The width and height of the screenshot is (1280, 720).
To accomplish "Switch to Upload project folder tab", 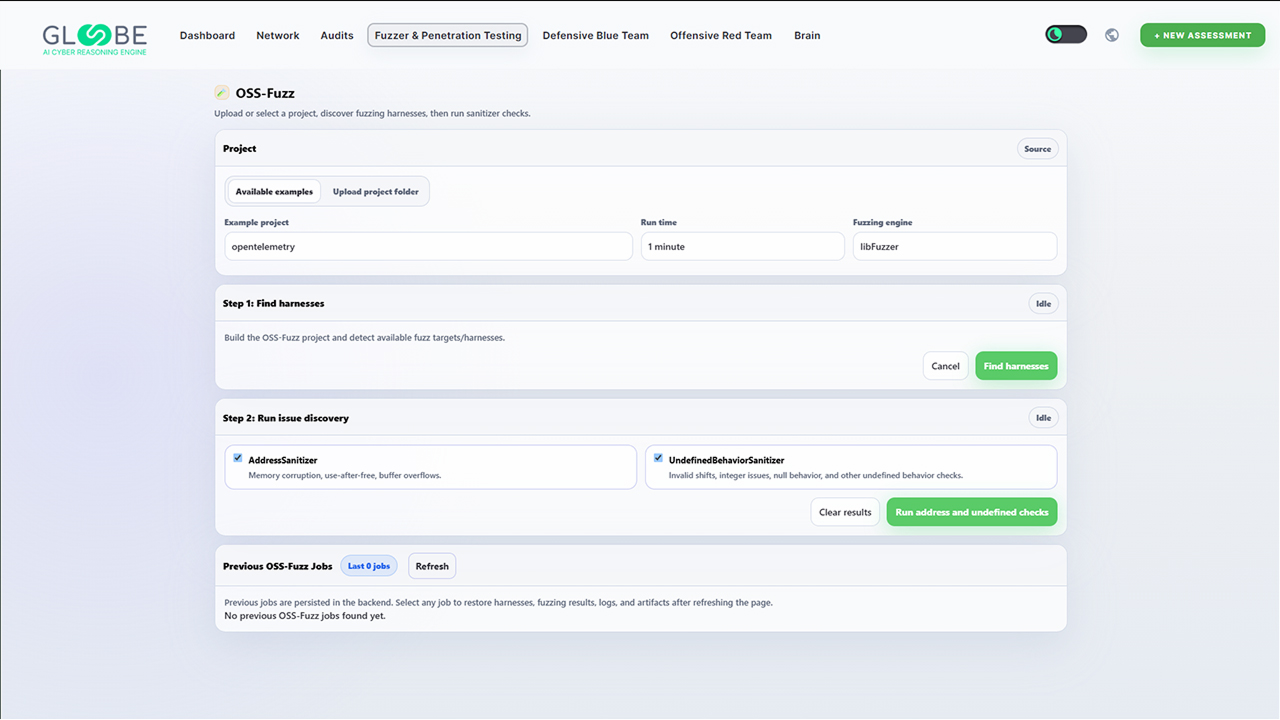I will 376,191.
